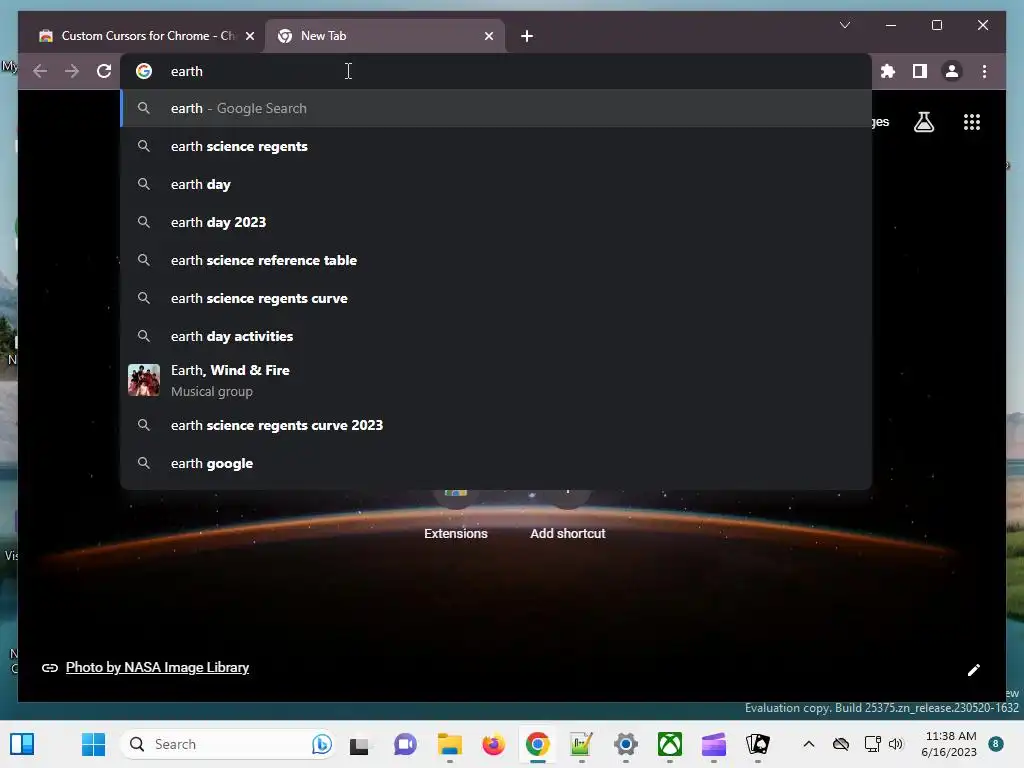Choose 'earth science reference table' suggestion
Viewport: 1024px width, 768px height.
496,260
